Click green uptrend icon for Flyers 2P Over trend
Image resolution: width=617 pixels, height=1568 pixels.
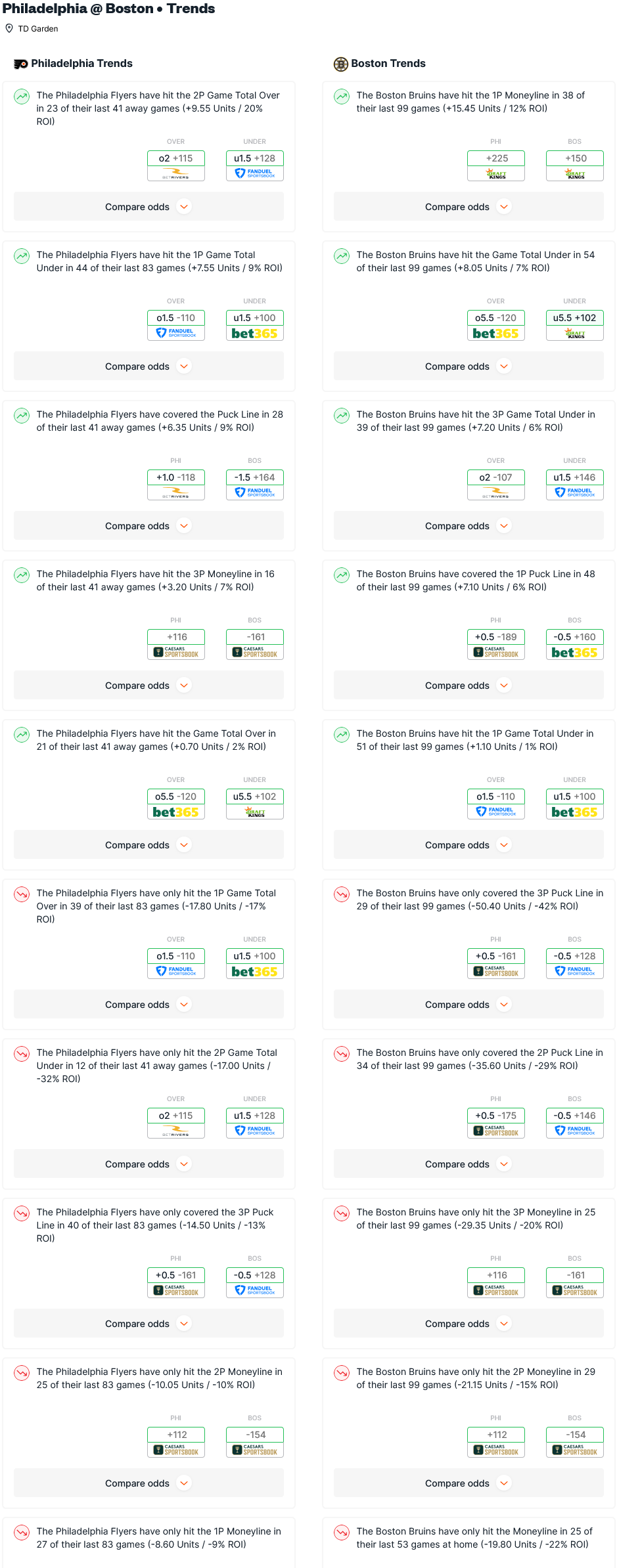coord(22,97)
